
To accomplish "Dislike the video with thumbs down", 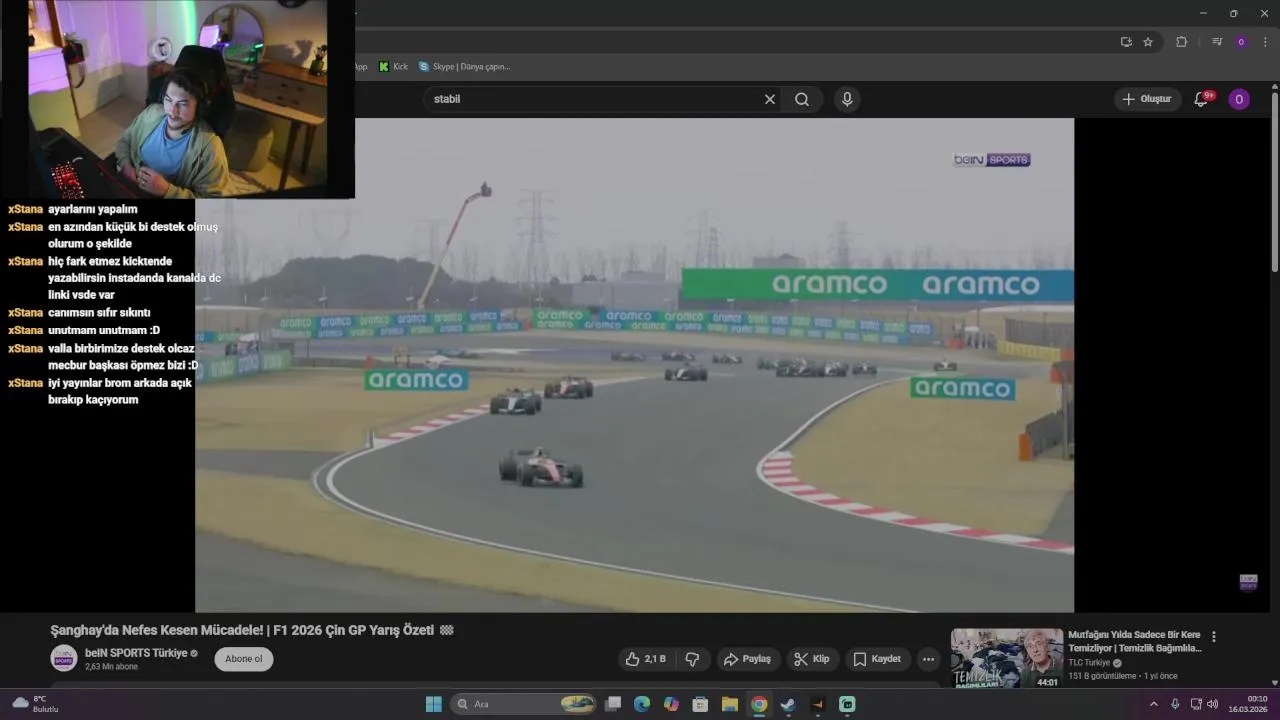I will click(692, 659).
